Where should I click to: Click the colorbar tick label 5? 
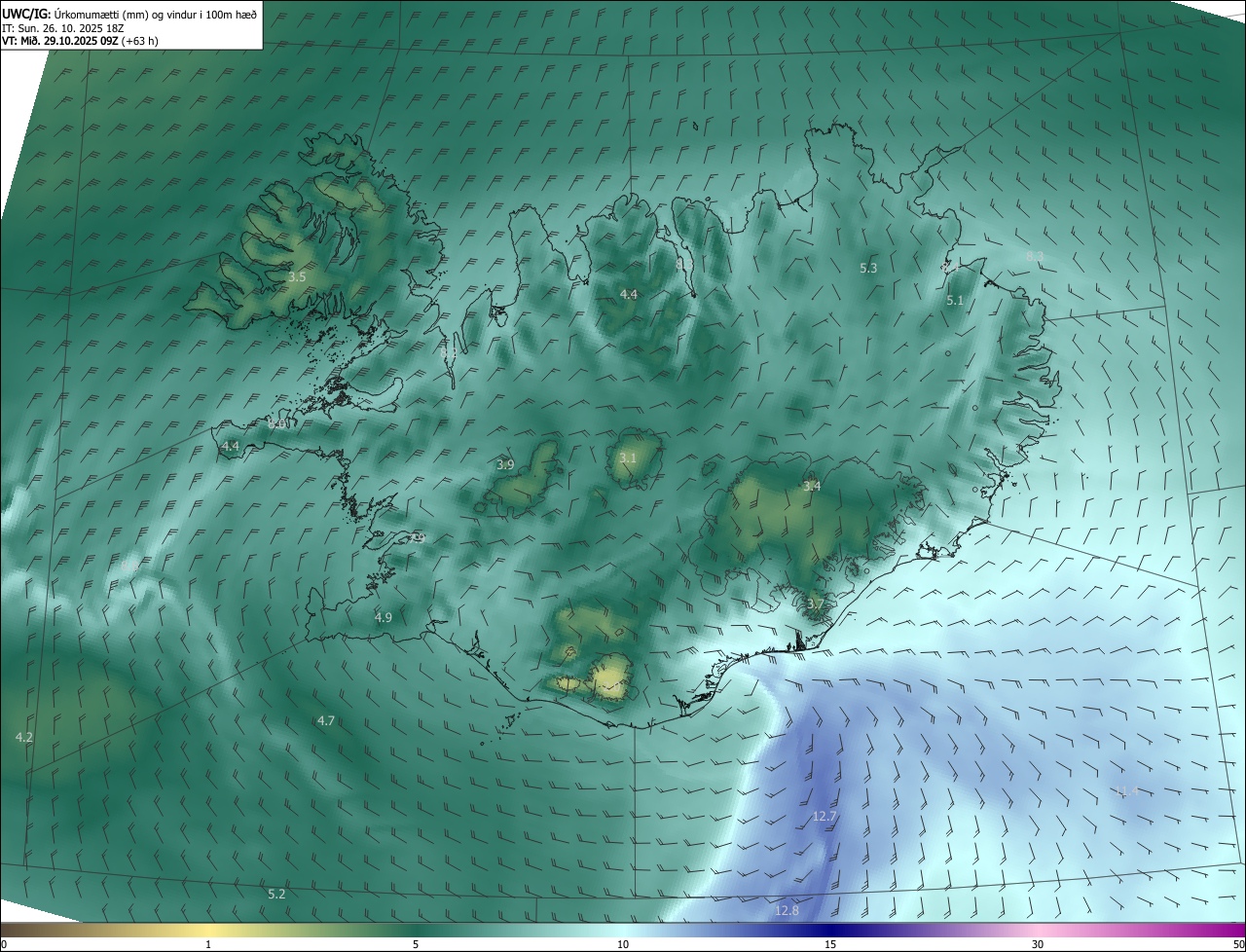[x=416, y=944]
